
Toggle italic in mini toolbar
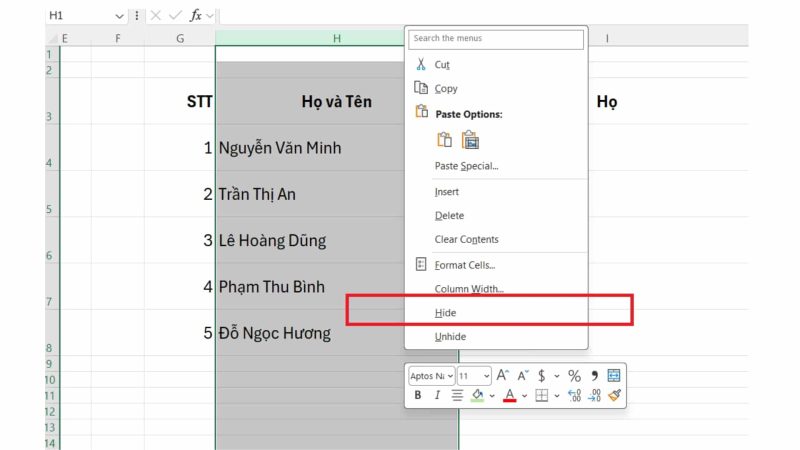point(437,395)
